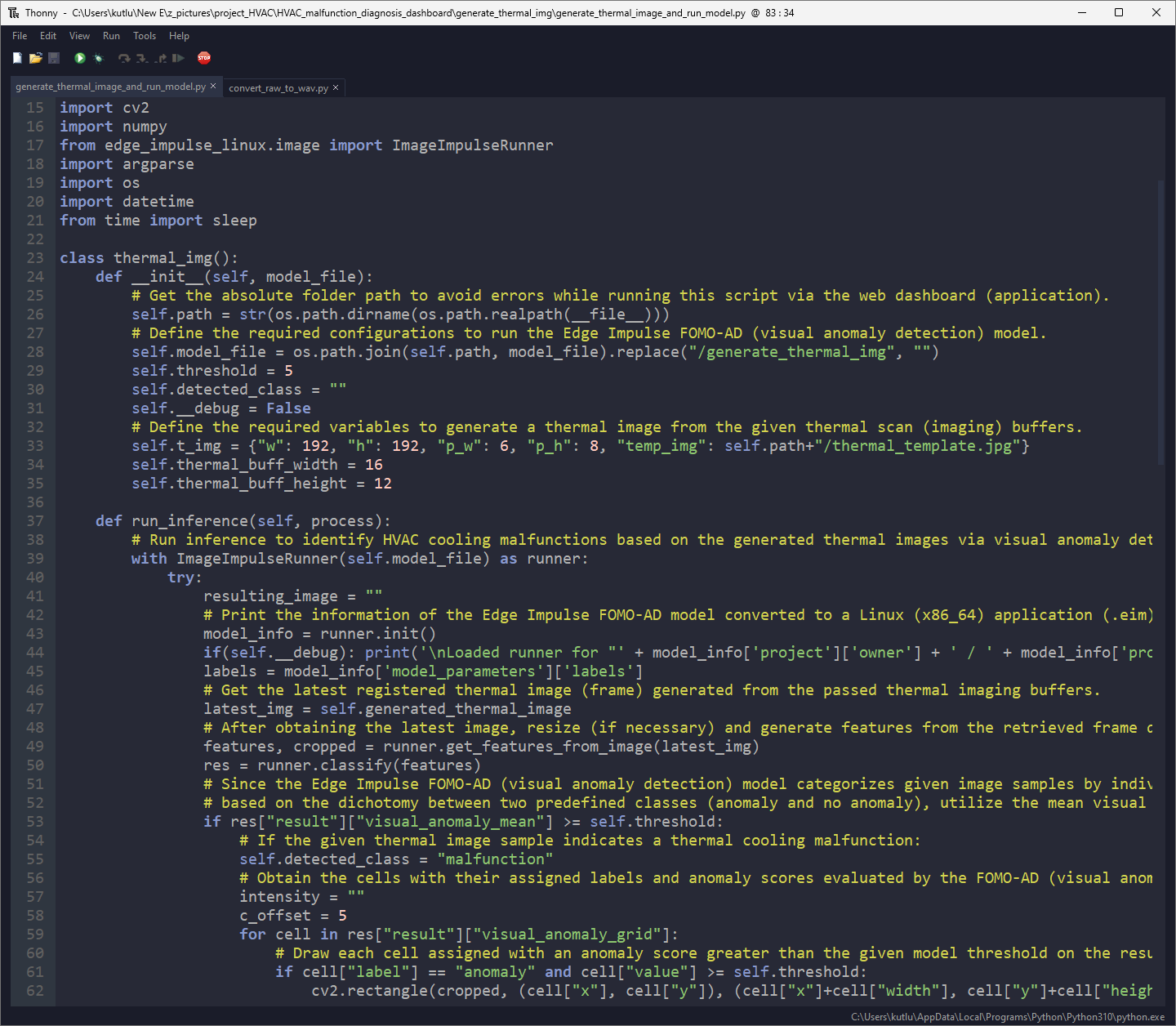Click the Resume debugger icon
Viewport: 1176px width, 1026px height.
click(x=178, y=58)
